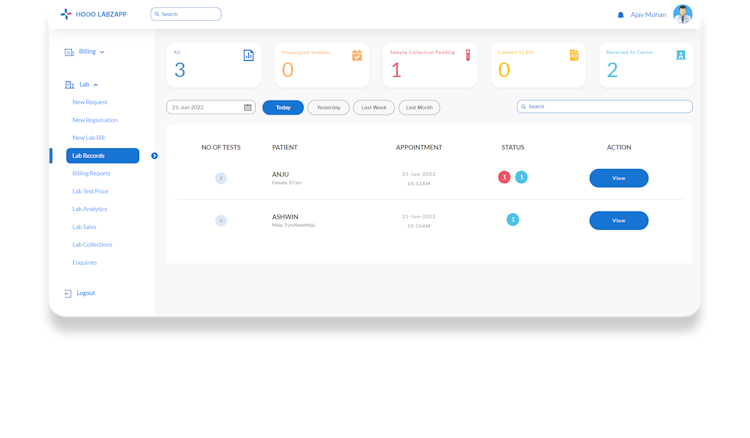Select Convert to Bill count 0
The height and width of the screenshot is (438, 750).
pyautogui.click(x=504, y=70)
